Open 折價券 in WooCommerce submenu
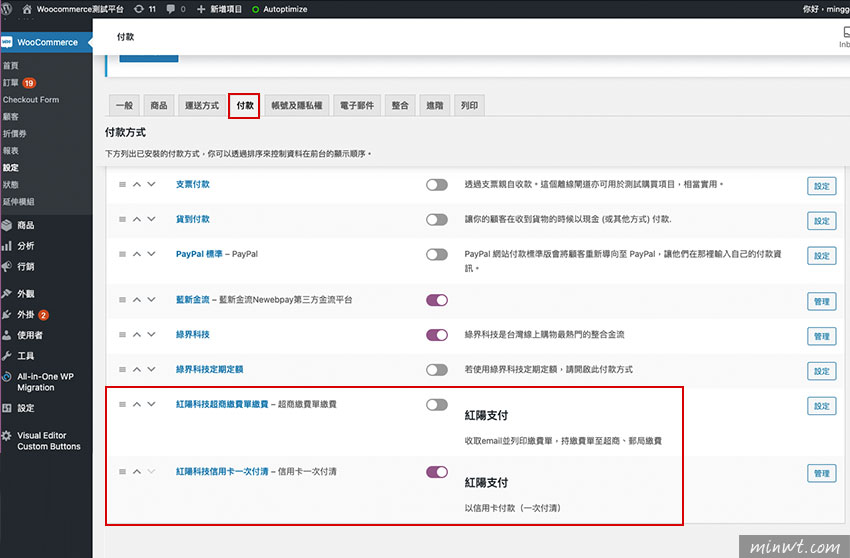The height and width of the screenshot is (558, 850). [x=15, y=133]
